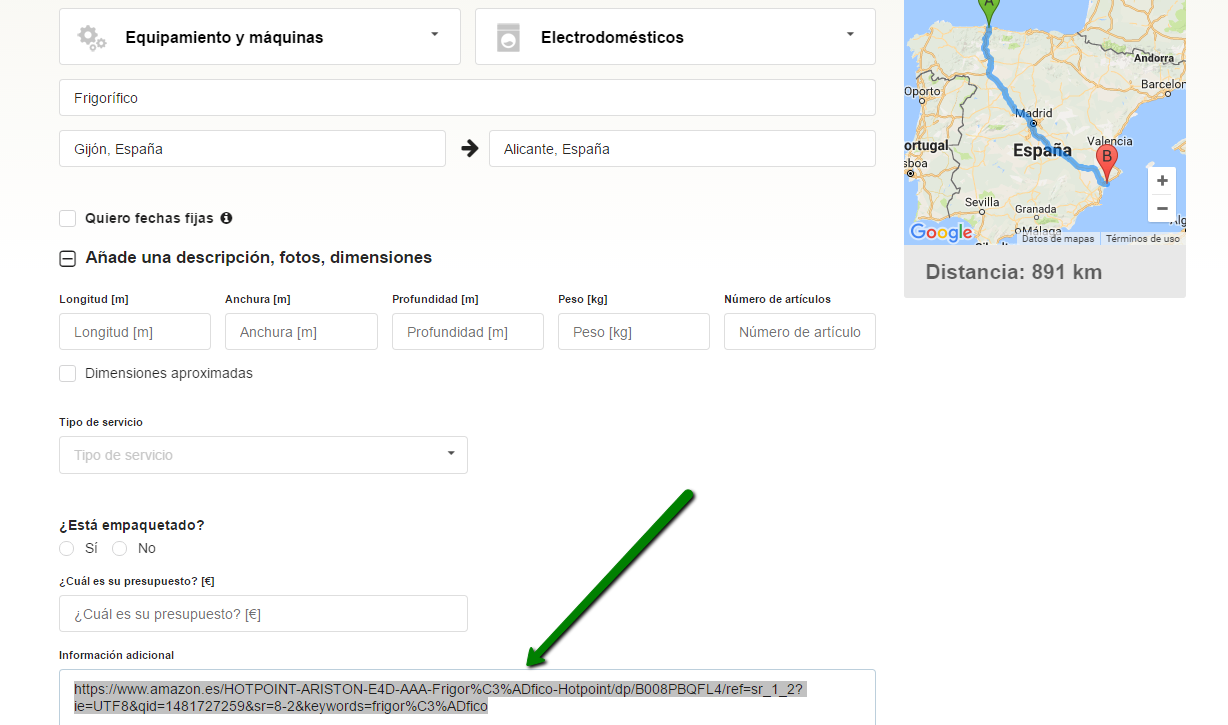The width and height of the screenshot is (1228, 725).
Task: Enable the Quiero fechas fijas checkbox
Action: [x=68, y=218]
